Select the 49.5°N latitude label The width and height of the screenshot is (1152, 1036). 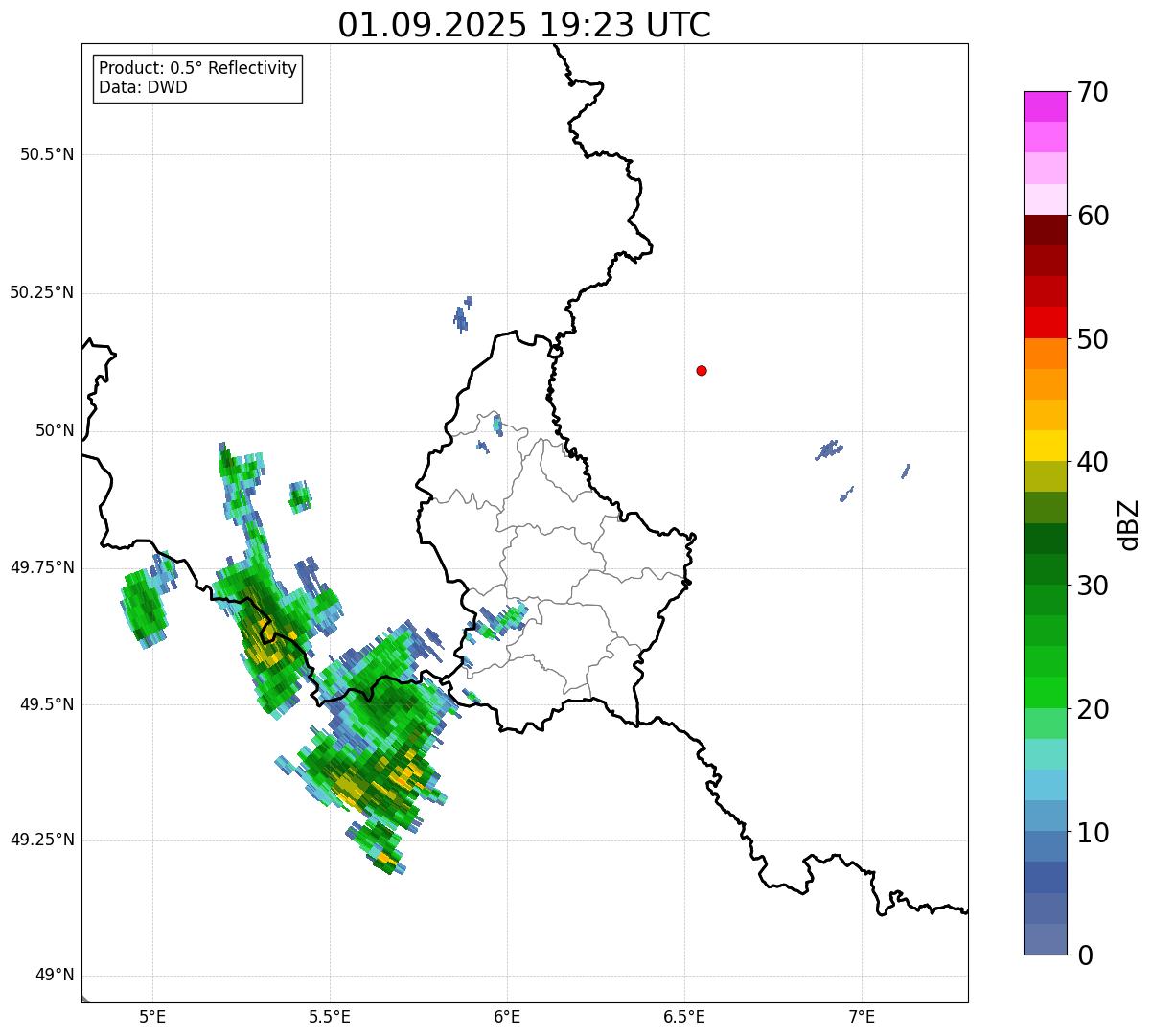(47, 704)
